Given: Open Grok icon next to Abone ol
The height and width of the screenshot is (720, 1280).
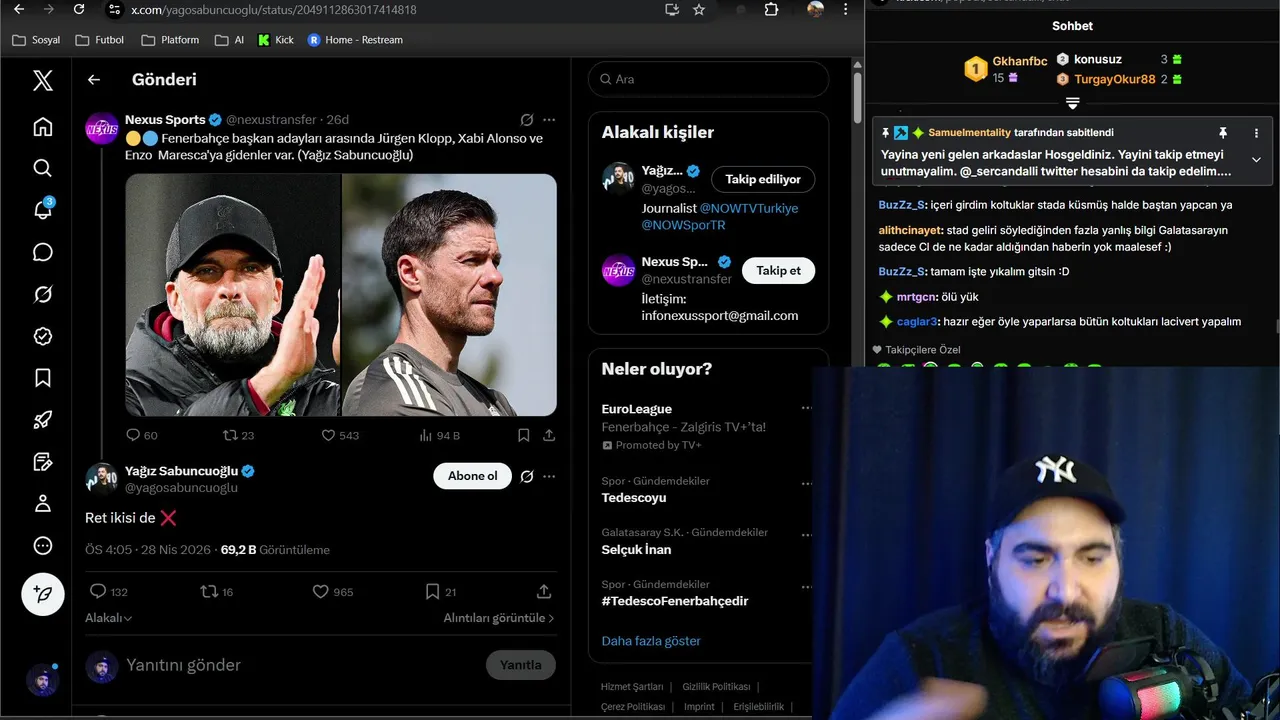Looking at the screenshot, I should point(527,476).
